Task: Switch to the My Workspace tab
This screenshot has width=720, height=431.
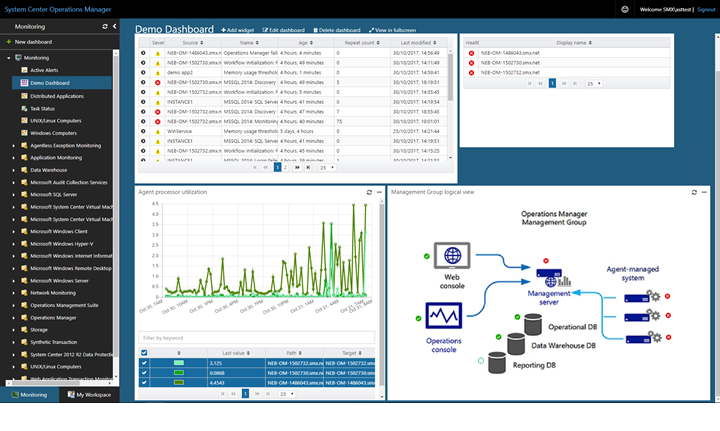Action: click(x=90, y=395)
